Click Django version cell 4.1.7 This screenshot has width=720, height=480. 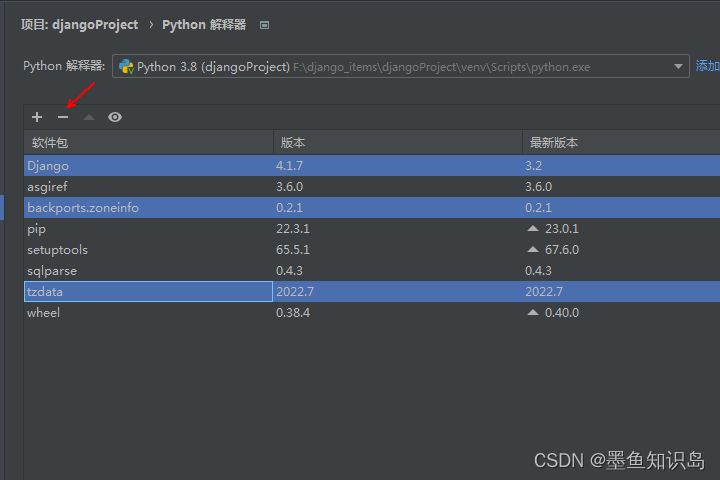tap(289, 165)
